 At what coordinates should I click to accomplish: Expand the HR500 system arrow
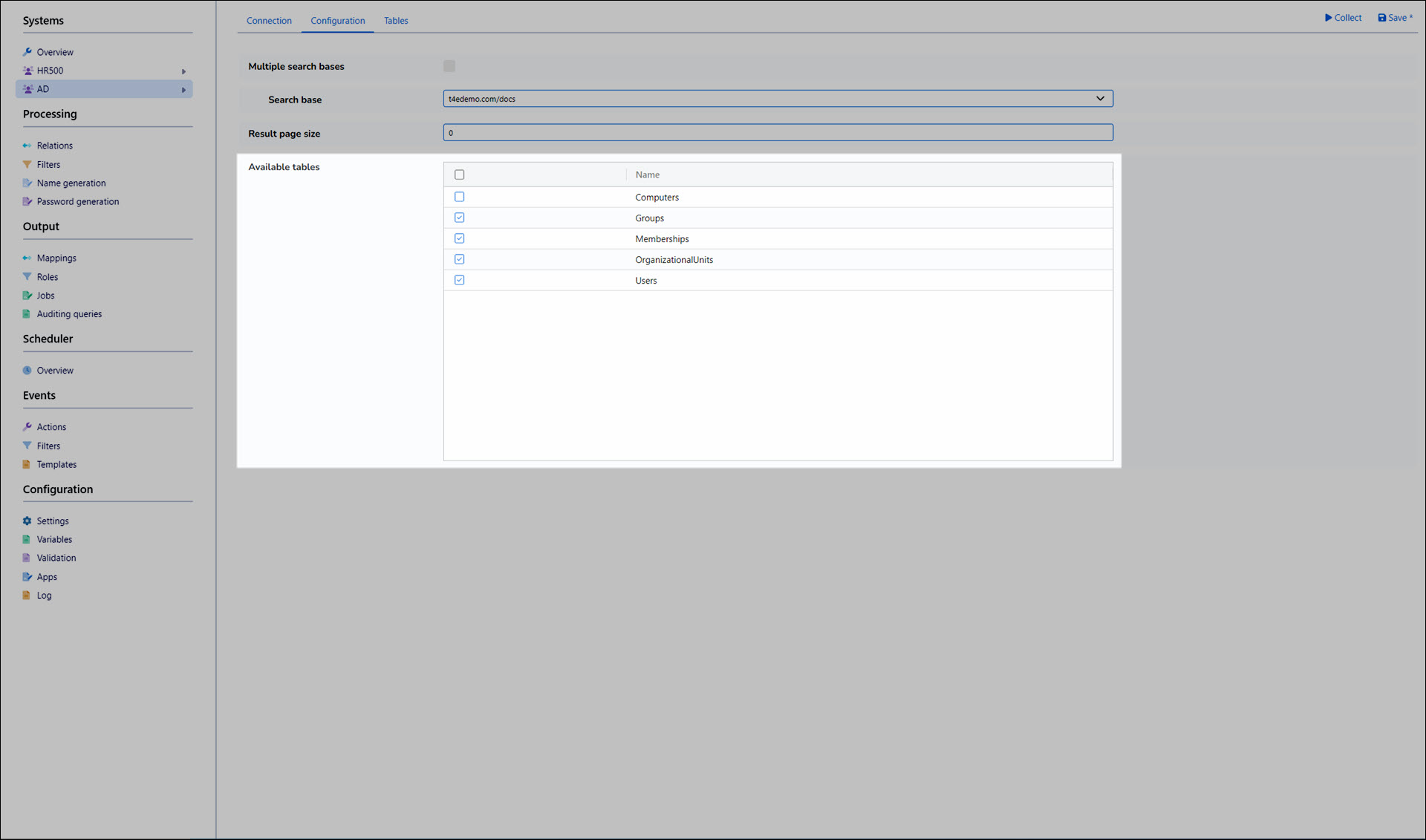click(183, 71)
